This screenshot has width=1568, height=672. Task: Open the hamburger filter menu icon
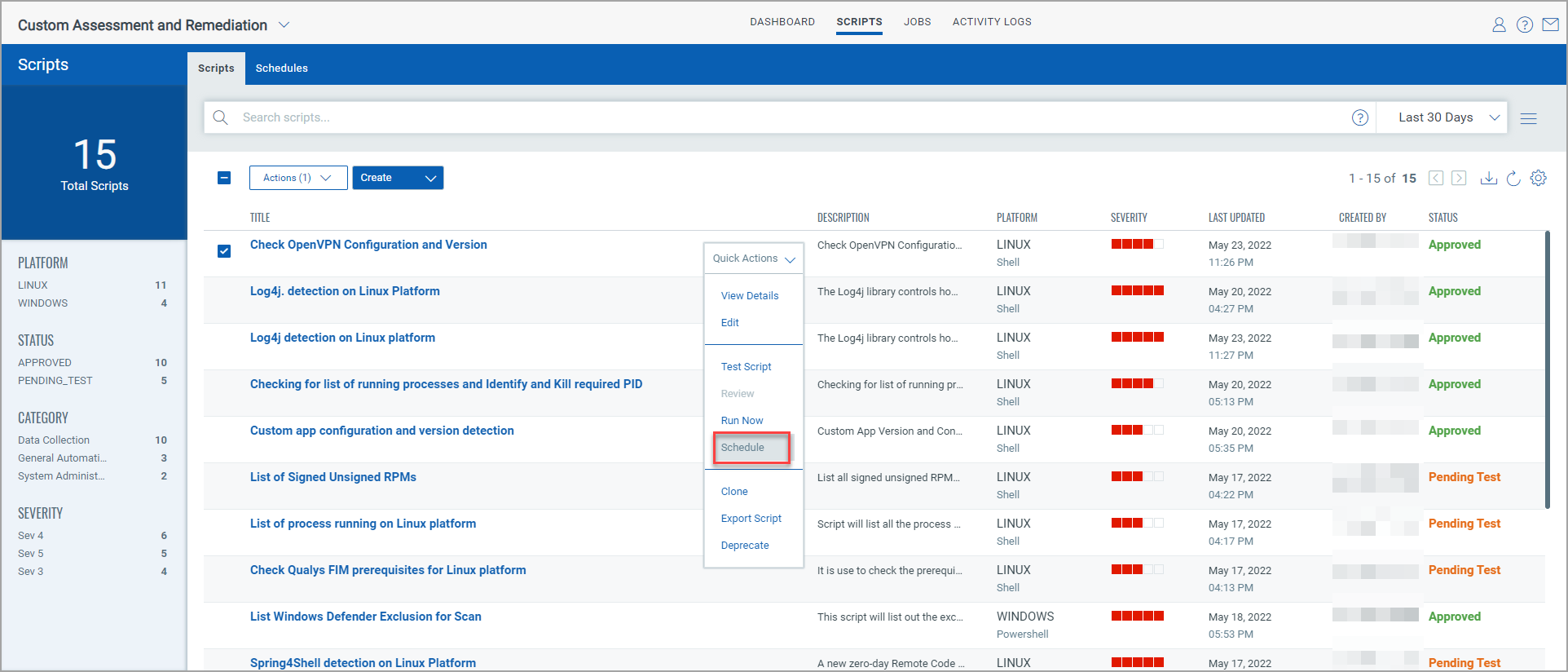point(1529,118)
